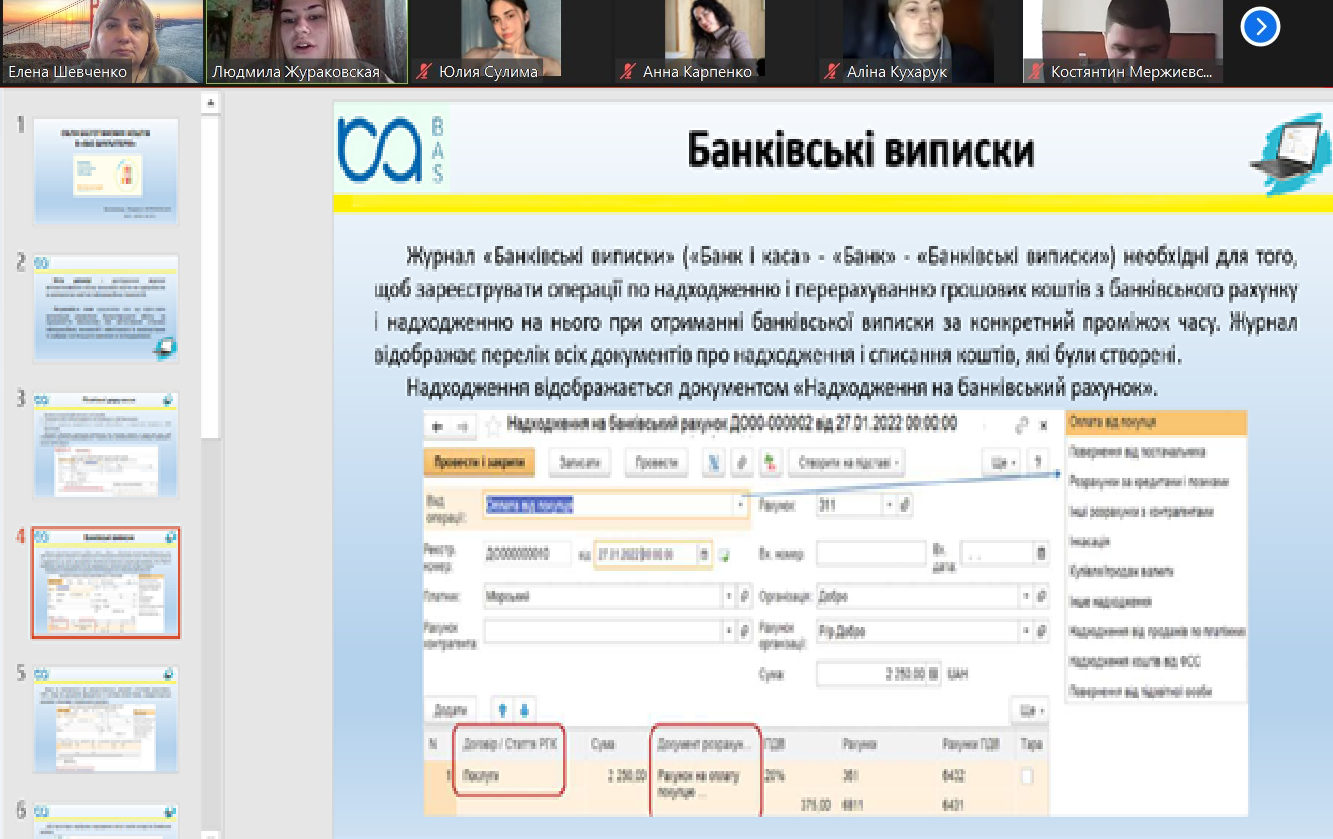Click the question mark help icon in form
1333x839 pixels.
[x=1040, y=462]
